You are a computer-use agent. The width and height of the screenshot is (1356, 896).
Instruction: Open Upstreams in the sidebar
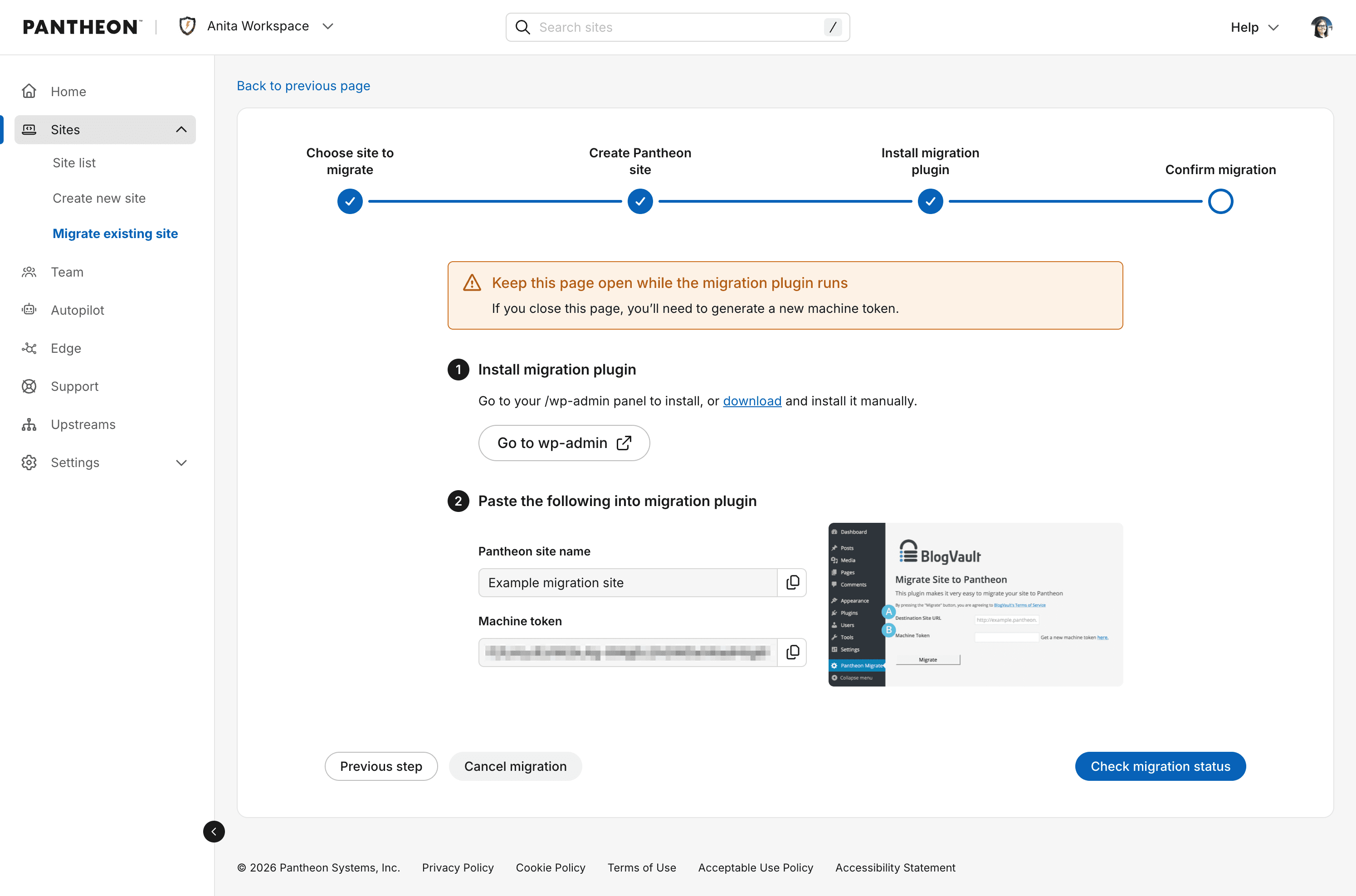tap(83, 424)
